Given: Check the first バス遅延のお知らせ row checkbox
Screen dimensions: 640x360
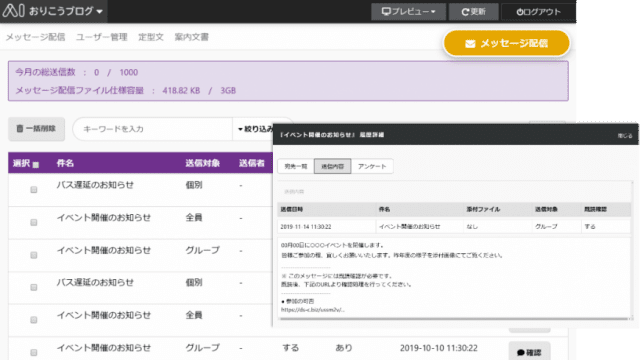Looking at the screenshot, I should click(x=34, y=190).
